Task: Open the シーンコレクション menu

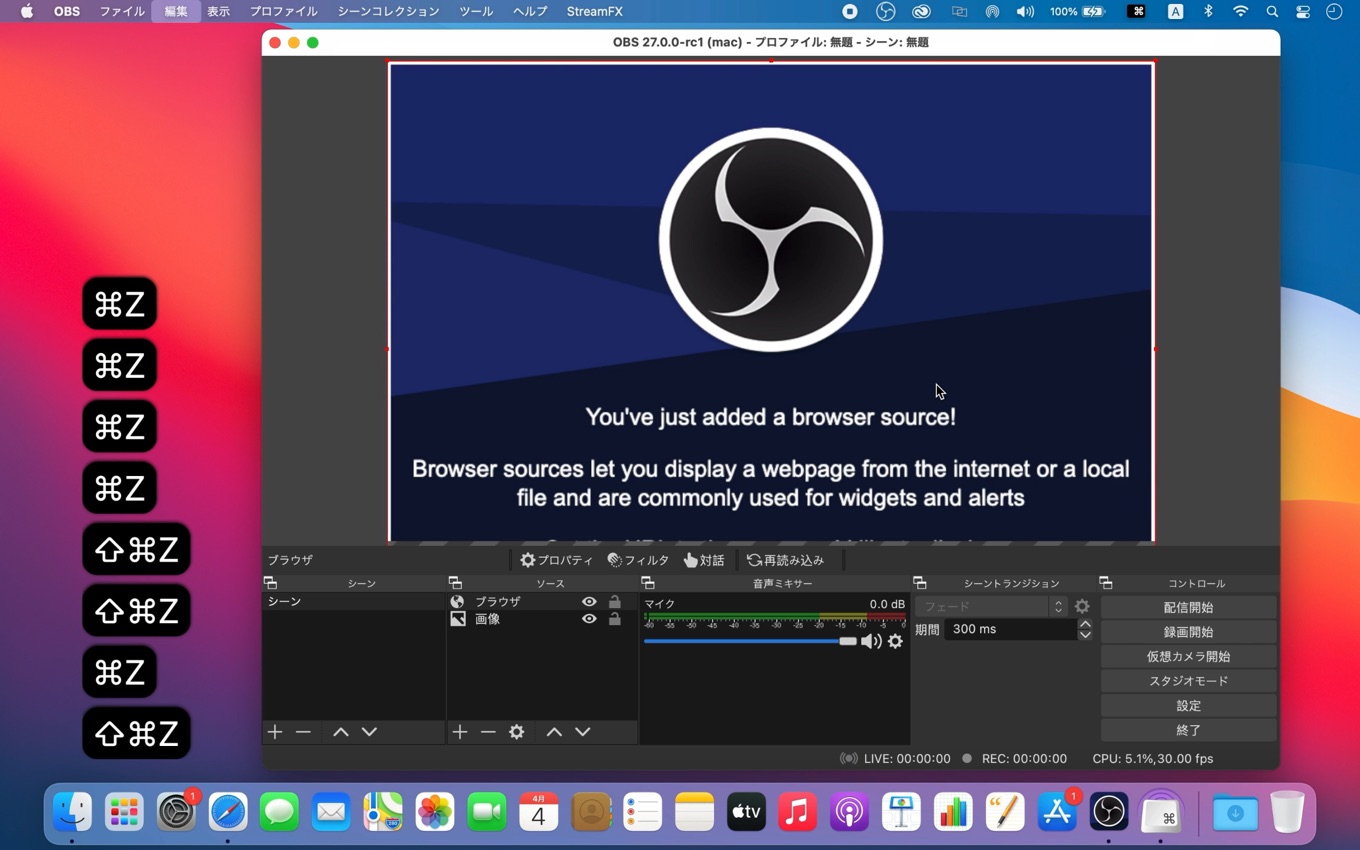Action: click(388, 11)
